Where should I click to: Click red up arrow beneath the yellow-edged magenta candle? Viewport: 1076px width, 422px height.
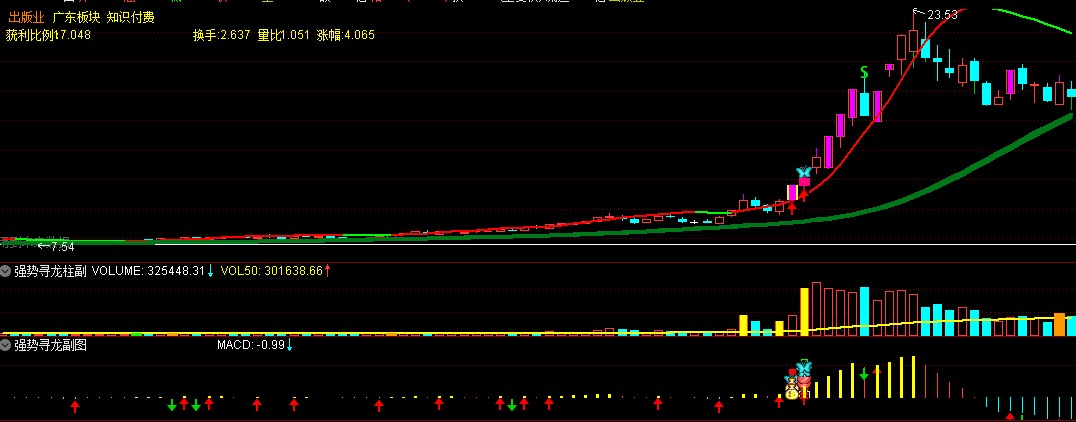pyautogui.click(x=792, y=208)
